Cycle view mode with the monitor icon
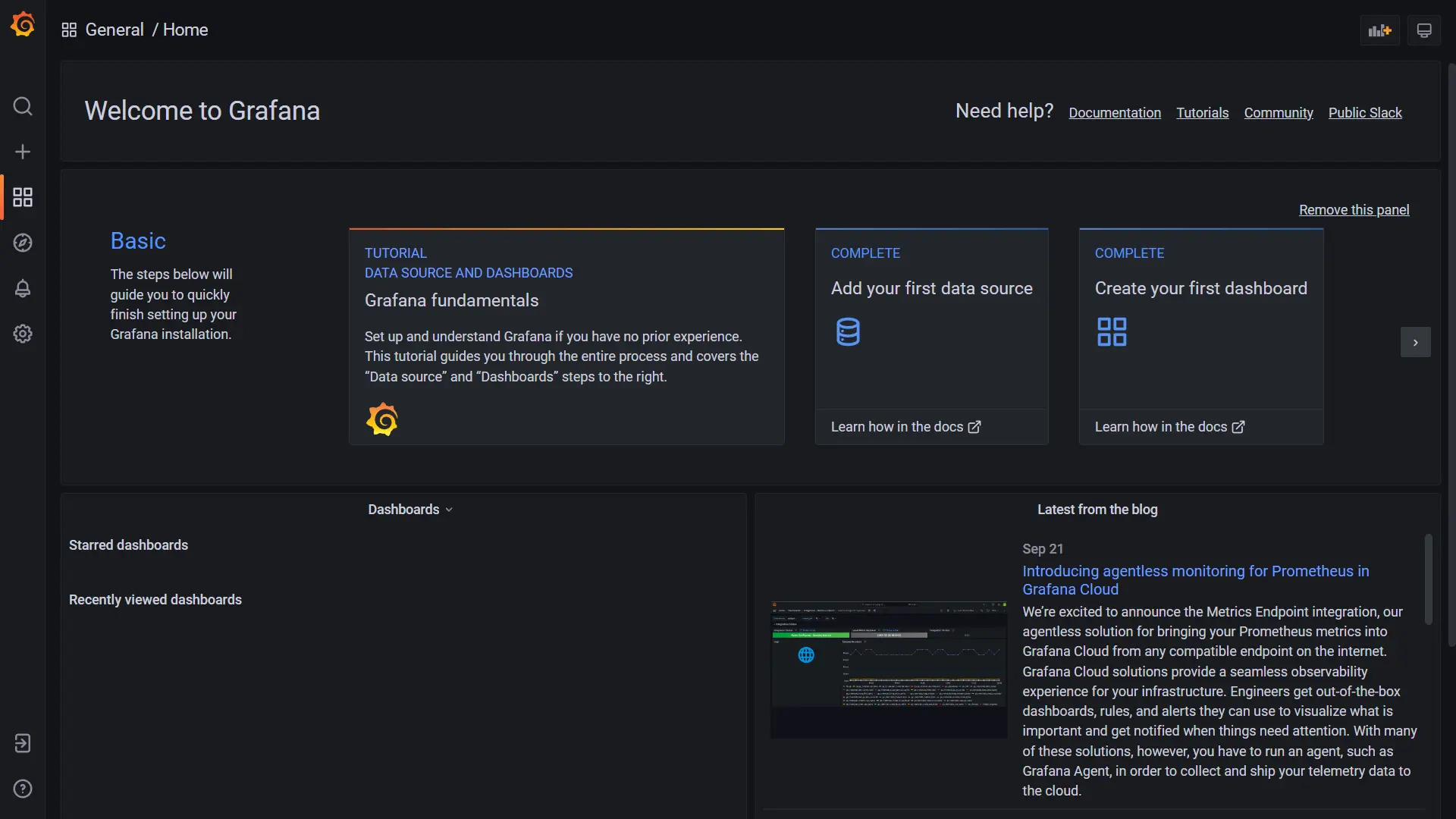The width and height of the screenshot is (1456, 819). (1424, 30)
